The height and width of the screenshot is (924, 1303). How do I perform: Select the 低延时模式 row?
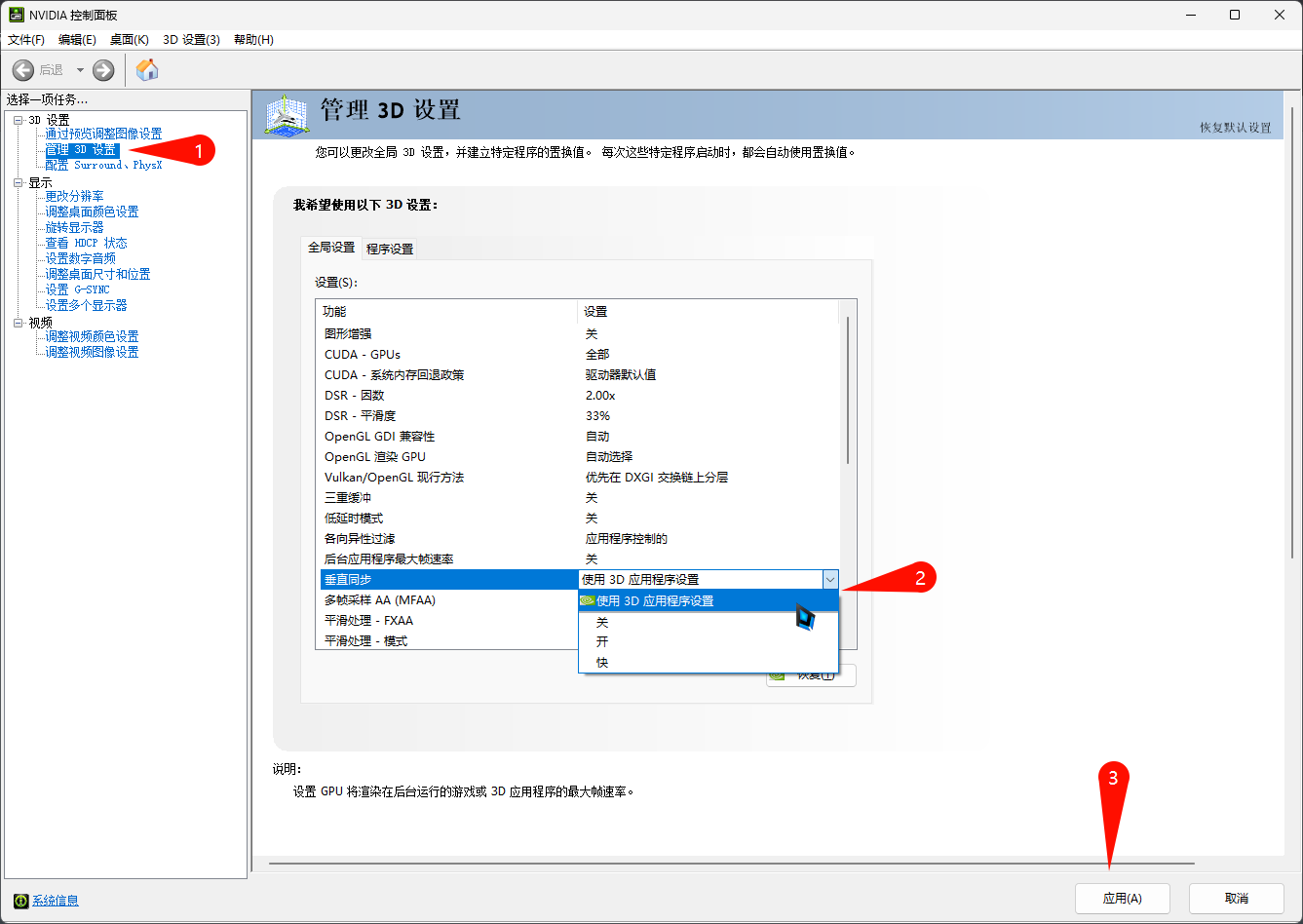tap(579, 518)
